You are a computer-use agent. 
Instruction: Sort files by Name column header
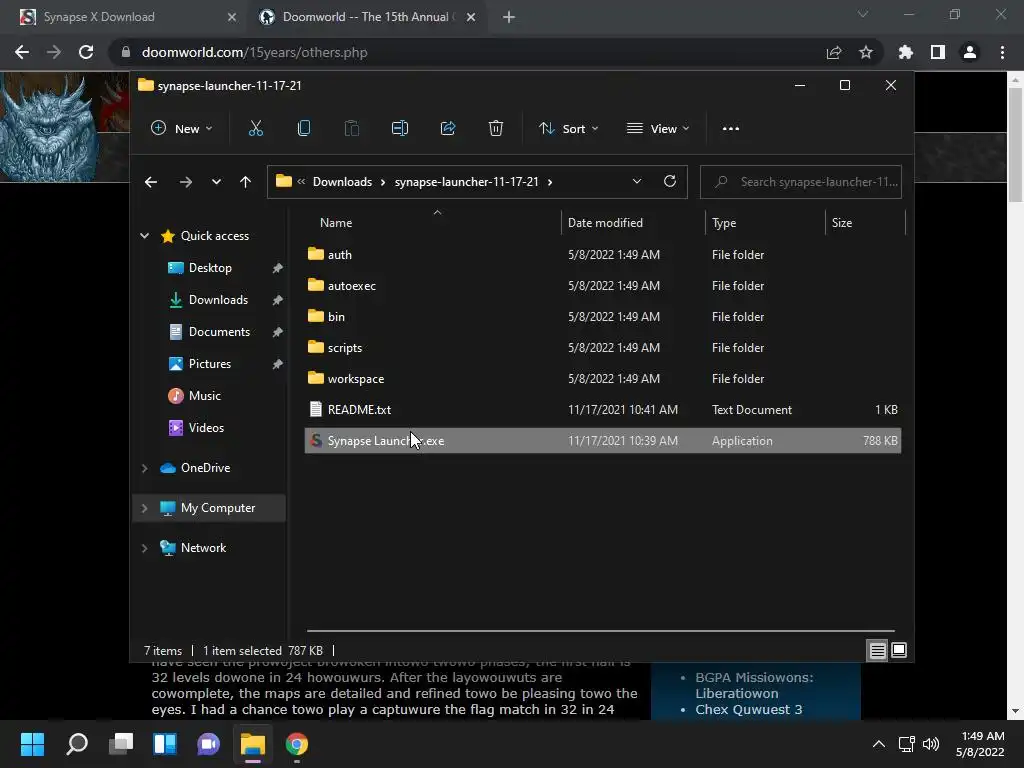point(432,223)
